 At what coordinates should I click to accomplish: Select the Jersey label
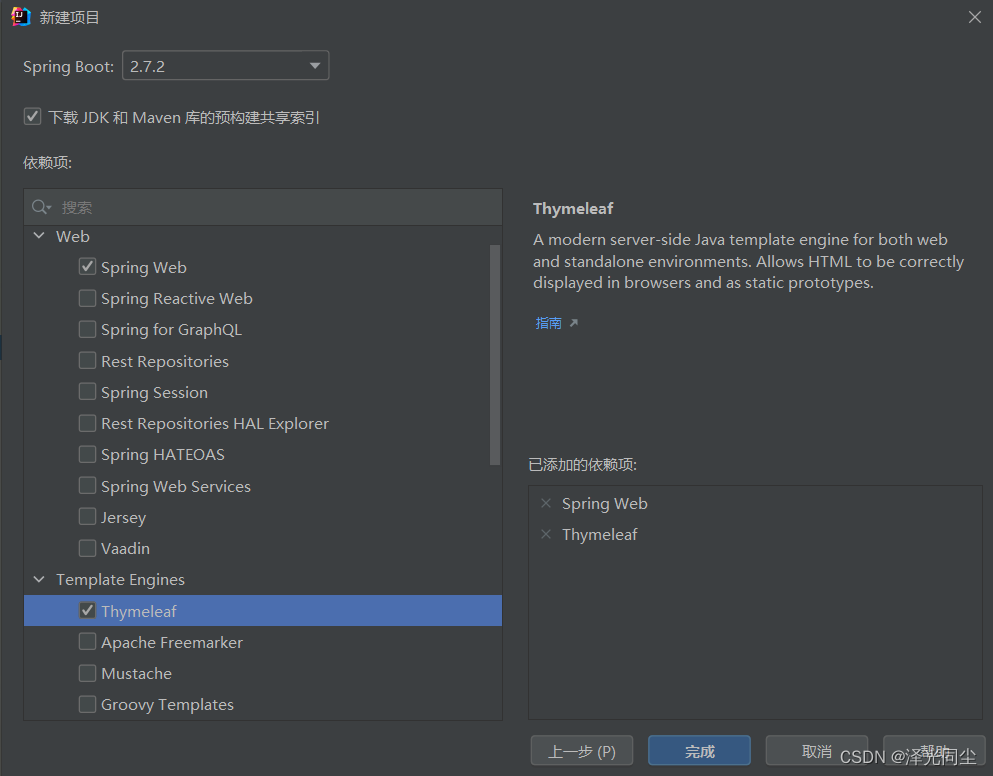[x=123, y=517]
